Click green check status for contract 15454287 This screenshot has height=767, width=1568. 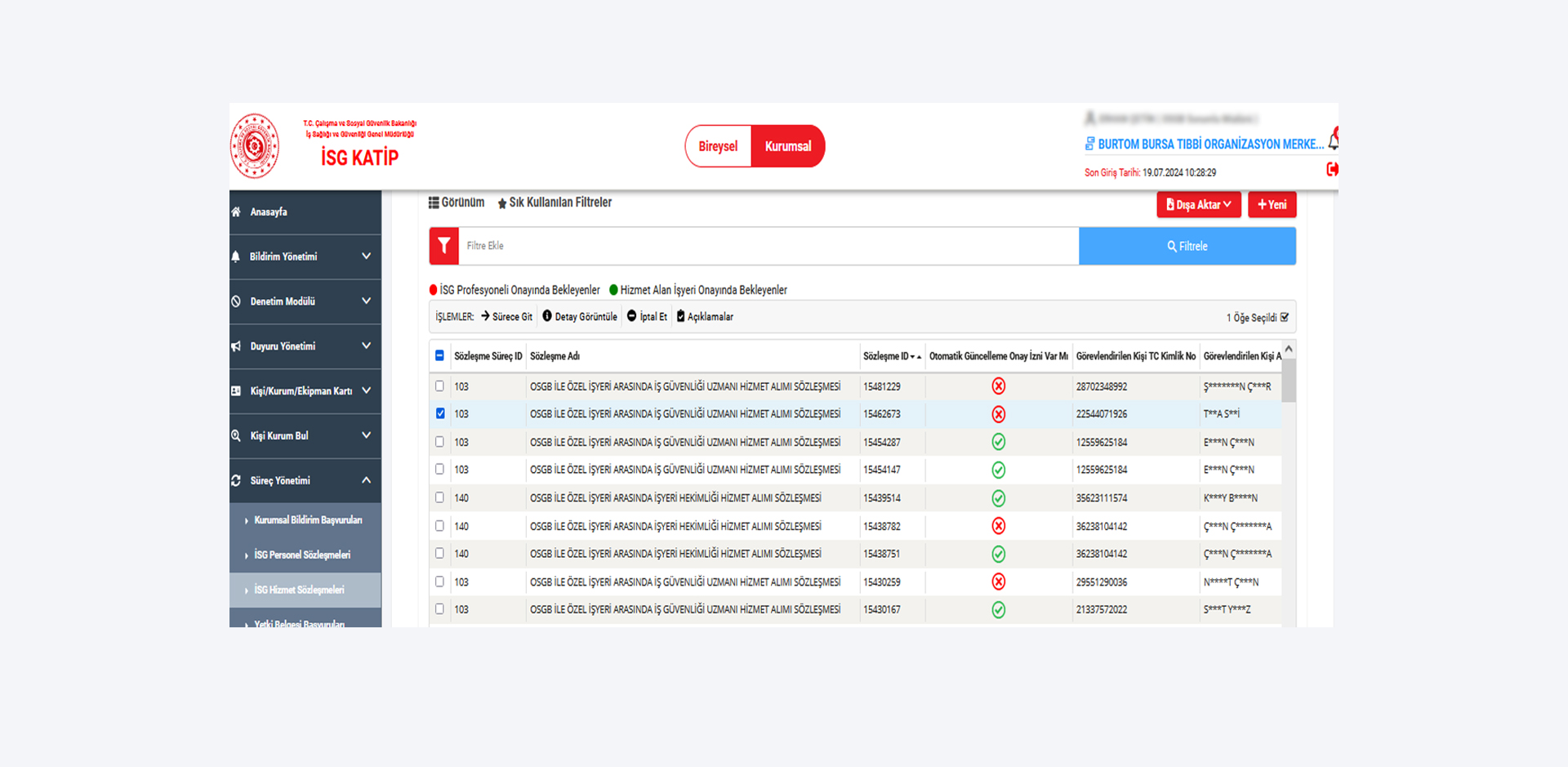998,442
